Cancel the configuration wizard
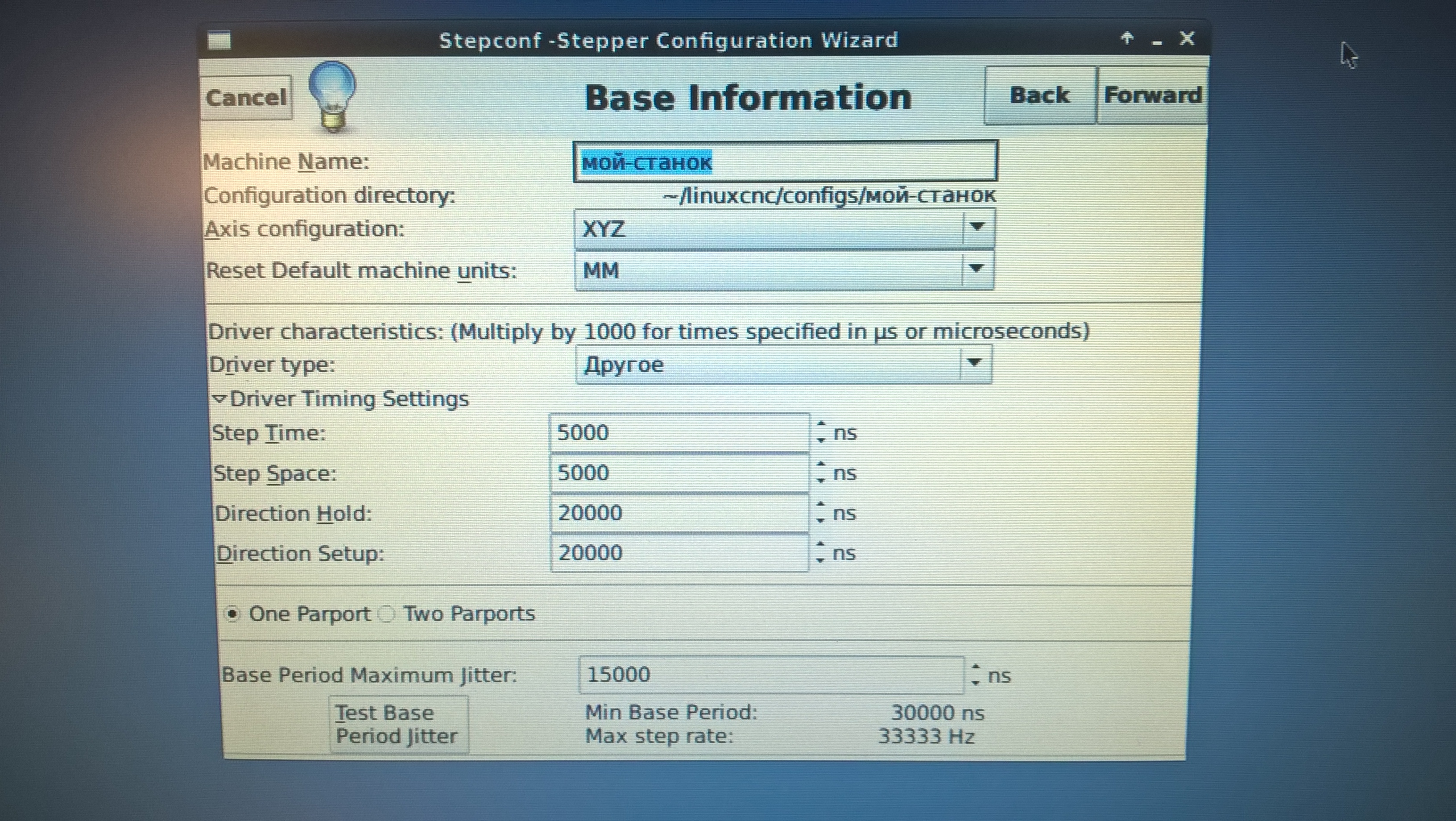The image size is (1456, 821). 246,98
